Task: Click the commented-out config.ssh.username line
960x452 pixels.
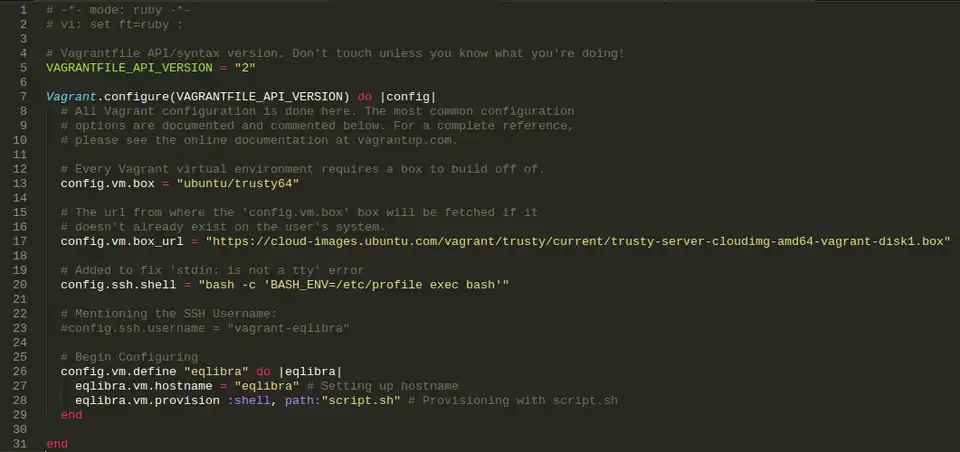Action: (205, 328)
